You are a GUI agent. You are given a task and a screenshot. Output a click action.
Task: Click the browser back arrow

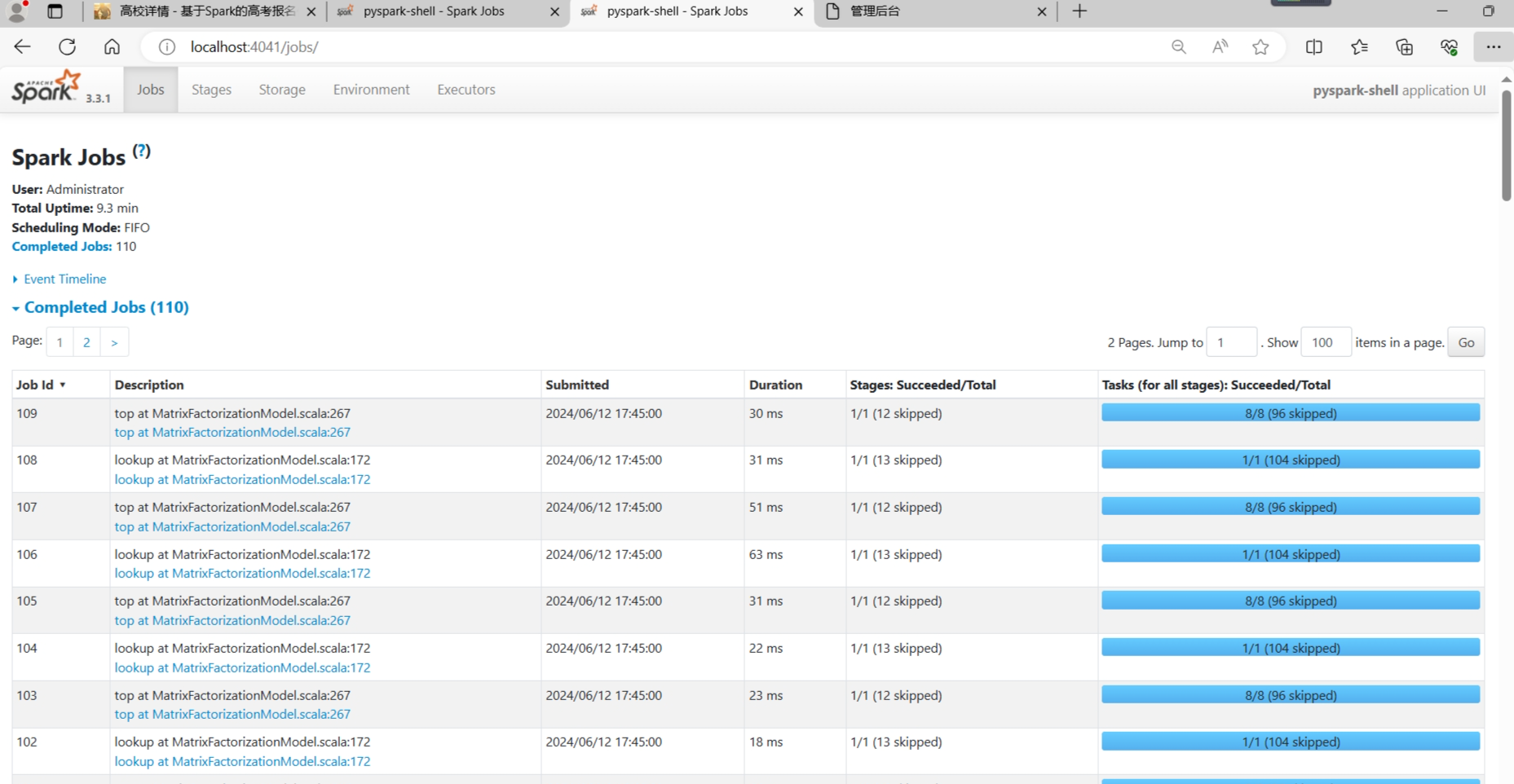point(22,46)
